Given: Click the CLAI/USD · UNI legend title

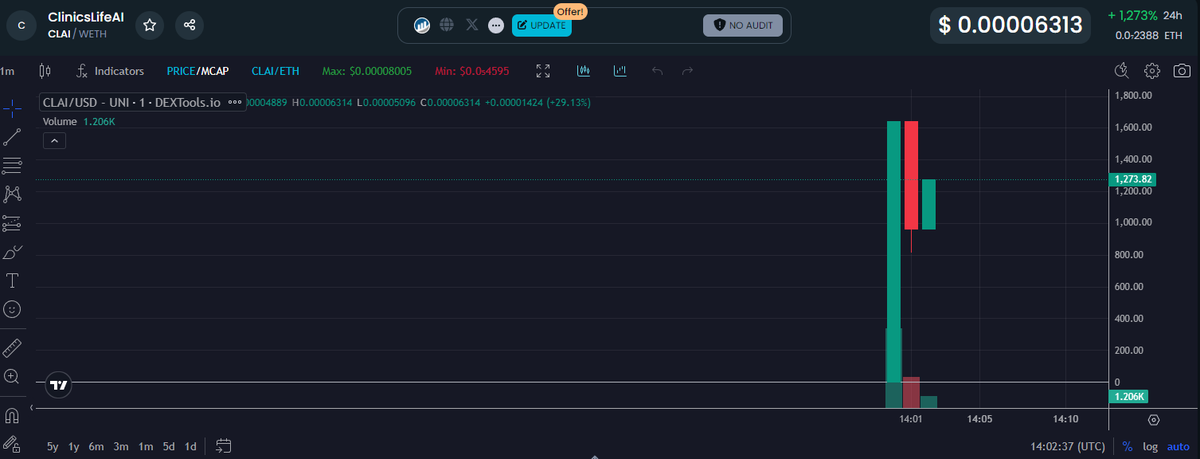Looking at the screenshot, I should 131,103.
